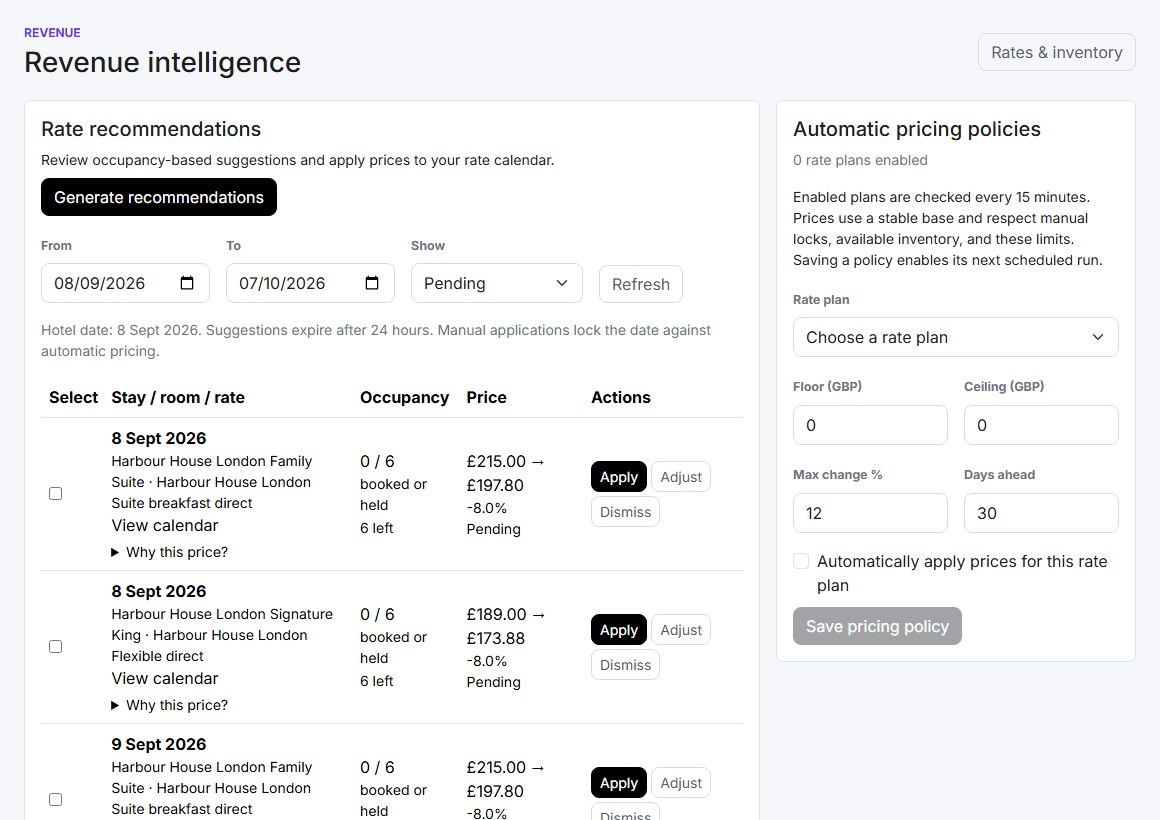Click the Floor (GBP) input field
The height and width of the screenshot is (820, 1160).
click(x=870, y=426)
